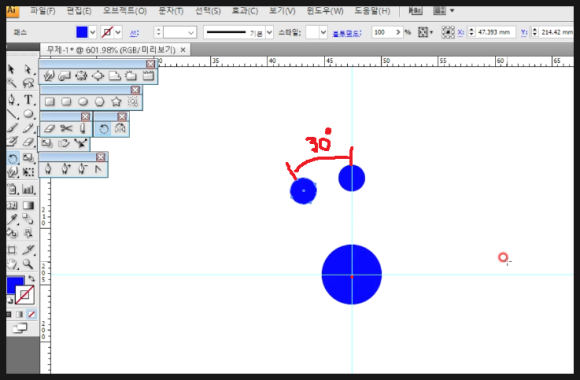Select the Line Segment tool
580x380 pixels.
point(11,114)
